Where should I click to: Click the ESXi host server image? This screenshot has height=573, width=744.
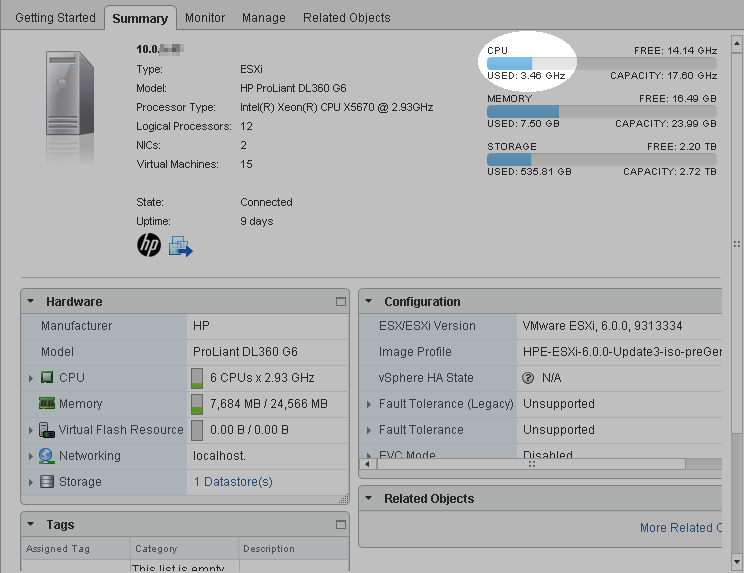pyautogui.click(x=70, y=93)
